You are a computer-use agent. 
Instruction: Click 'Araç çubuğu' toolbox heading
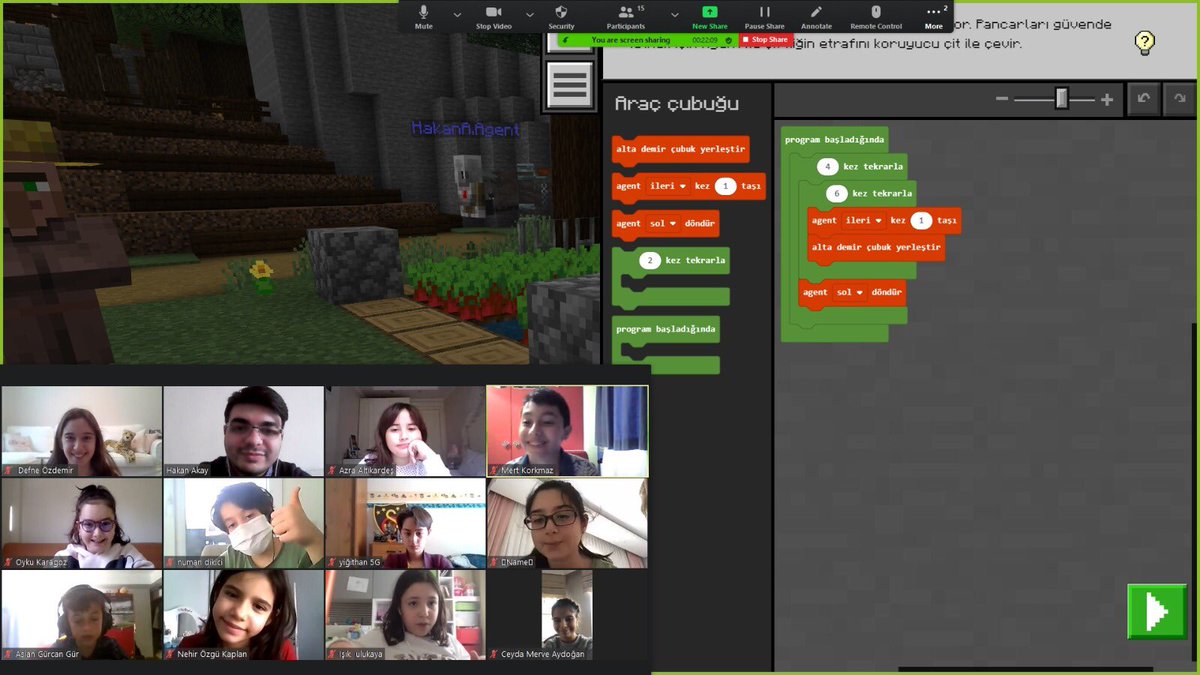(677, 104)
